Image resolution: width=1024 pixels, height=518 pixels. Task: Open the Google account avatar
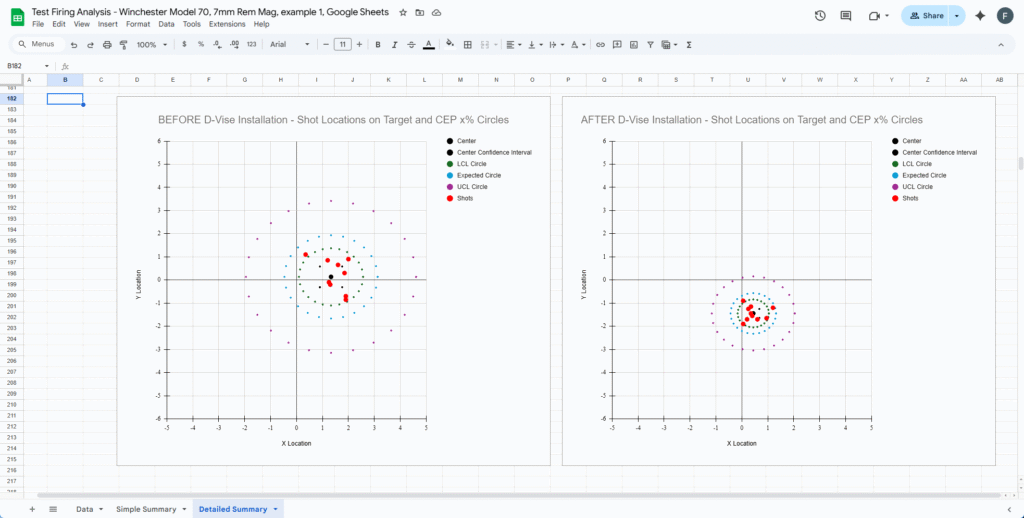coord(1005,16)
